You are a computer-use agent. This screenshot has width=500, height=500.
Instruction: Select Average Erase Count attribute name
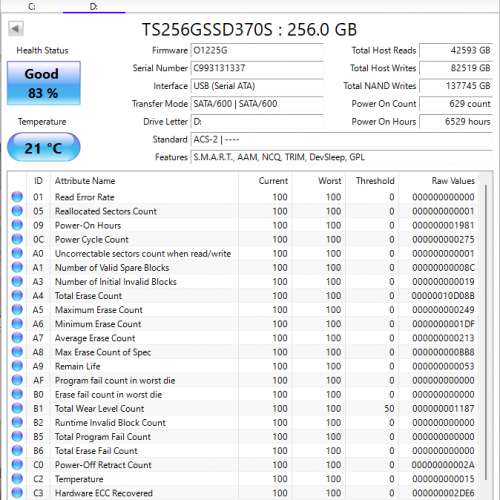(95, 338)
